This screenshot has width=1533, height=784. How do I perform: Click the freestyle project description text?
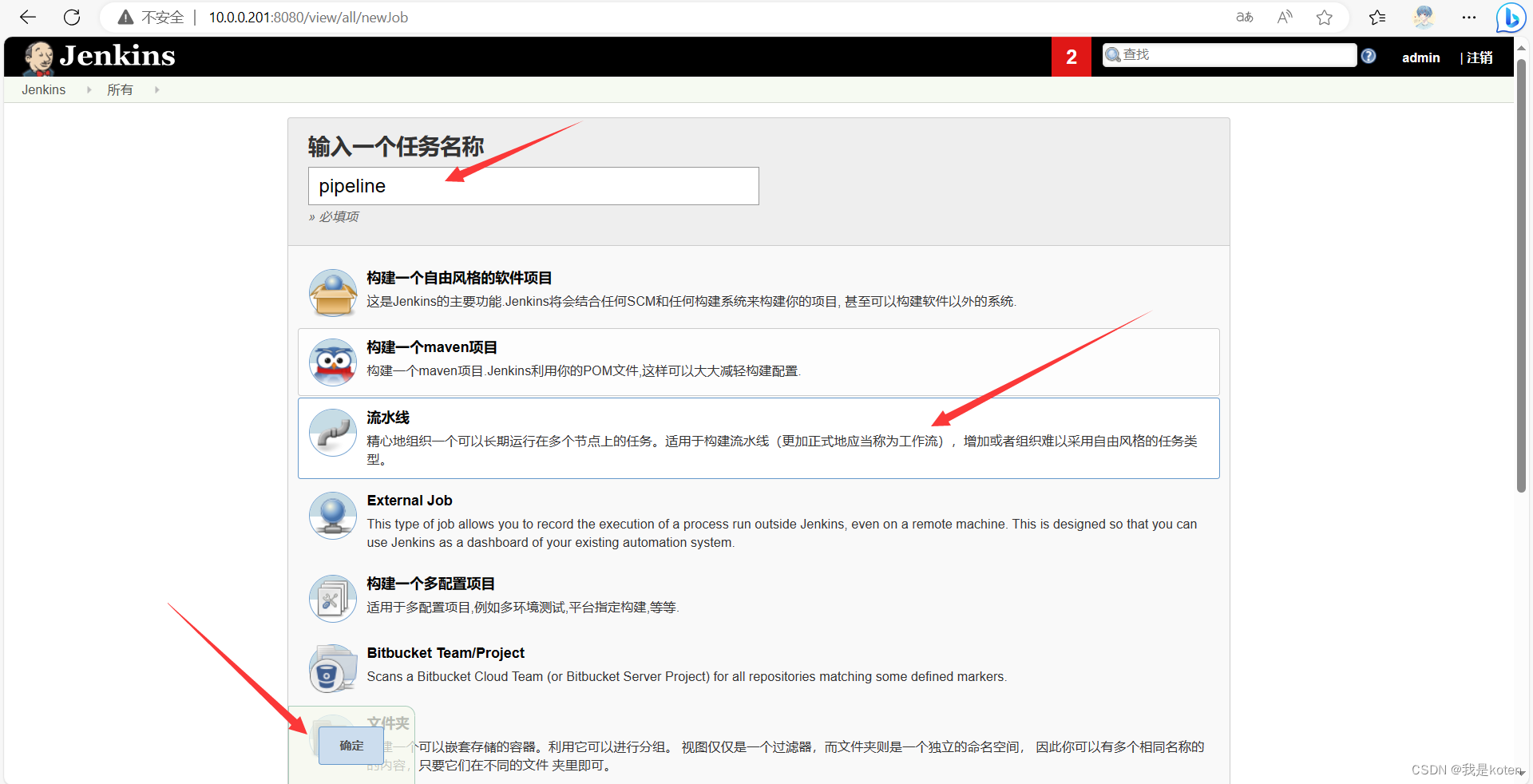(x=691, y=302)
